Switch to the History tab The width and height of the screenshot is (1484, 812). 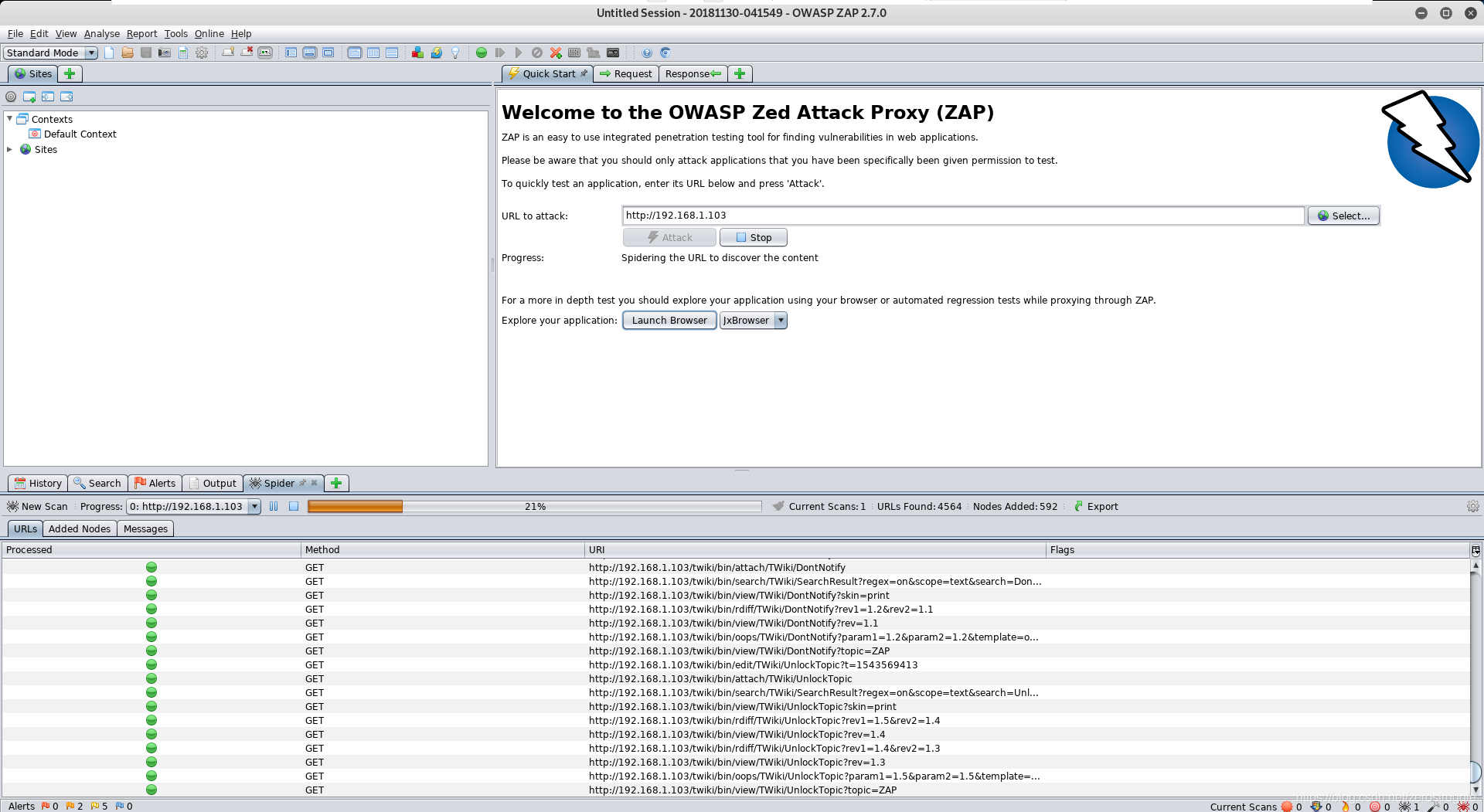(x=38, y=483)
